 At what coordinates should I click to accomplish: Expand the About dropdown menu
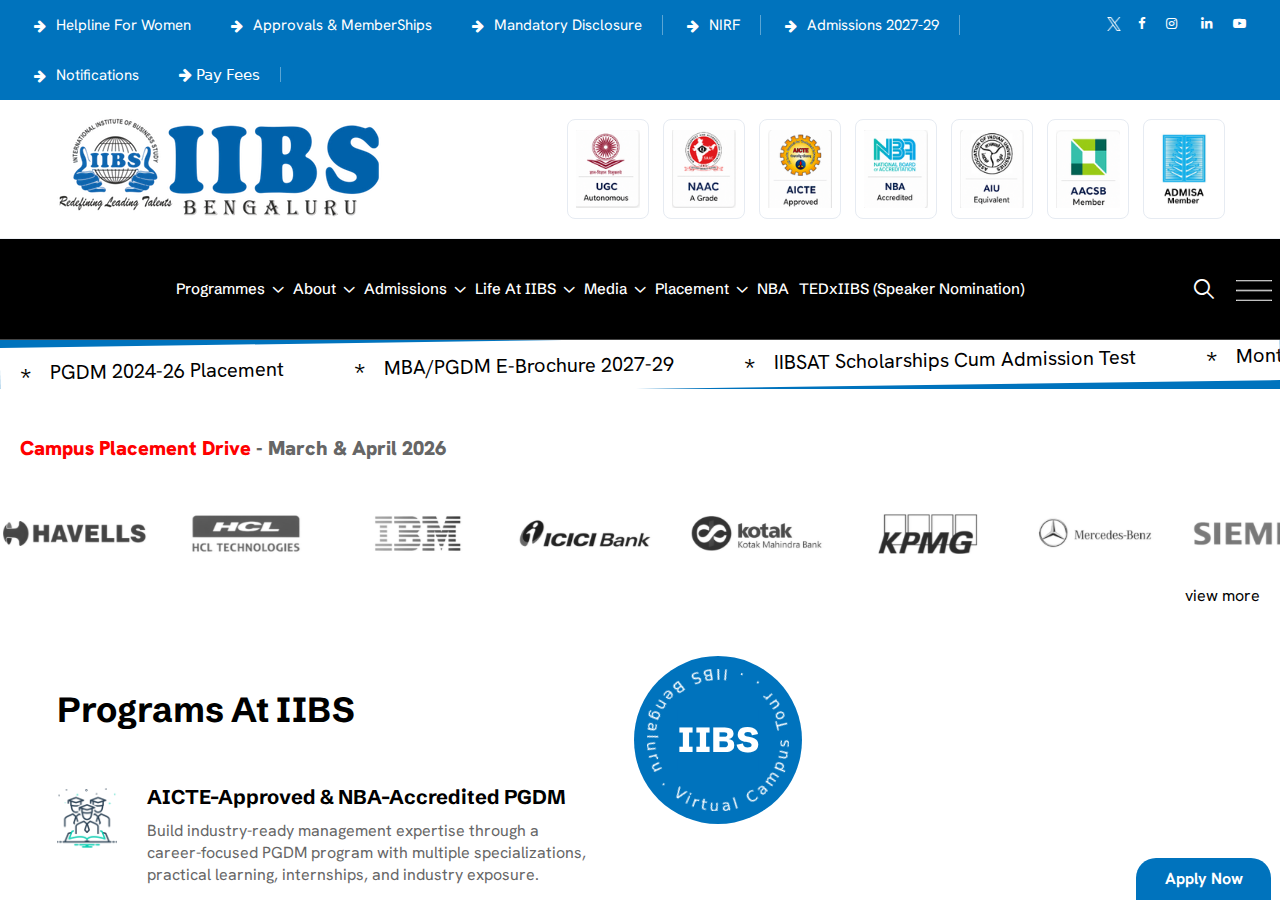tap(323, 289)
